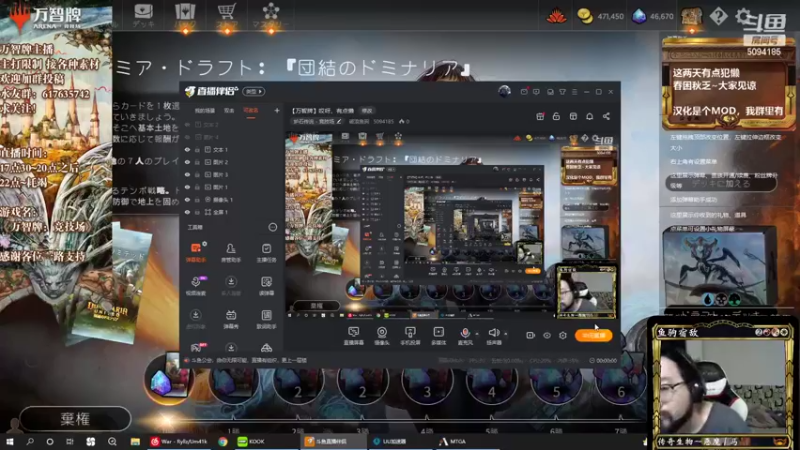Open 调弹幕 tool in the toolbox
800x450 pixels.
(266, 286)
